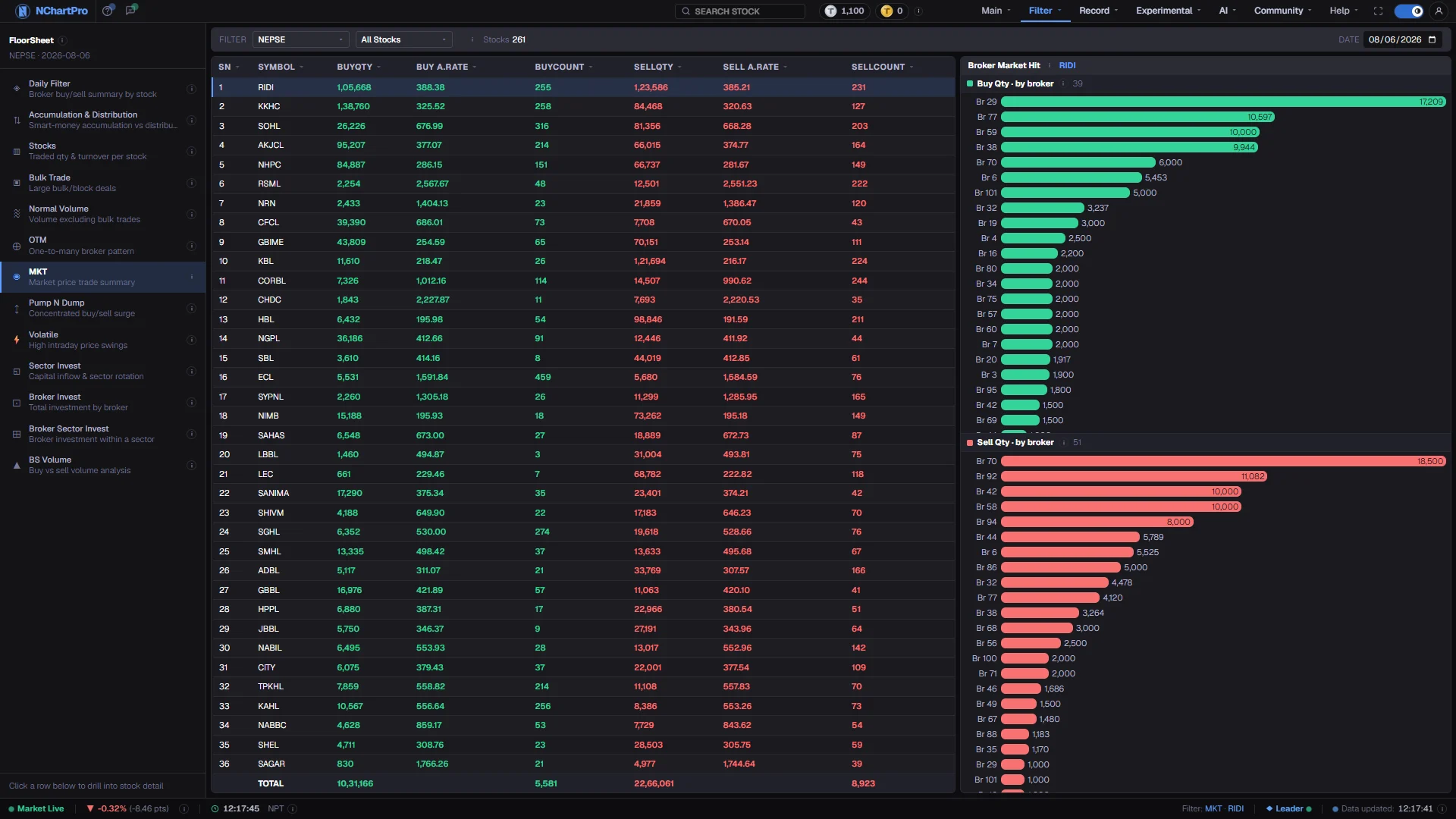Sort by the BUYCOUNT column header
1456x819 pixels.
(x=563, y=67)
